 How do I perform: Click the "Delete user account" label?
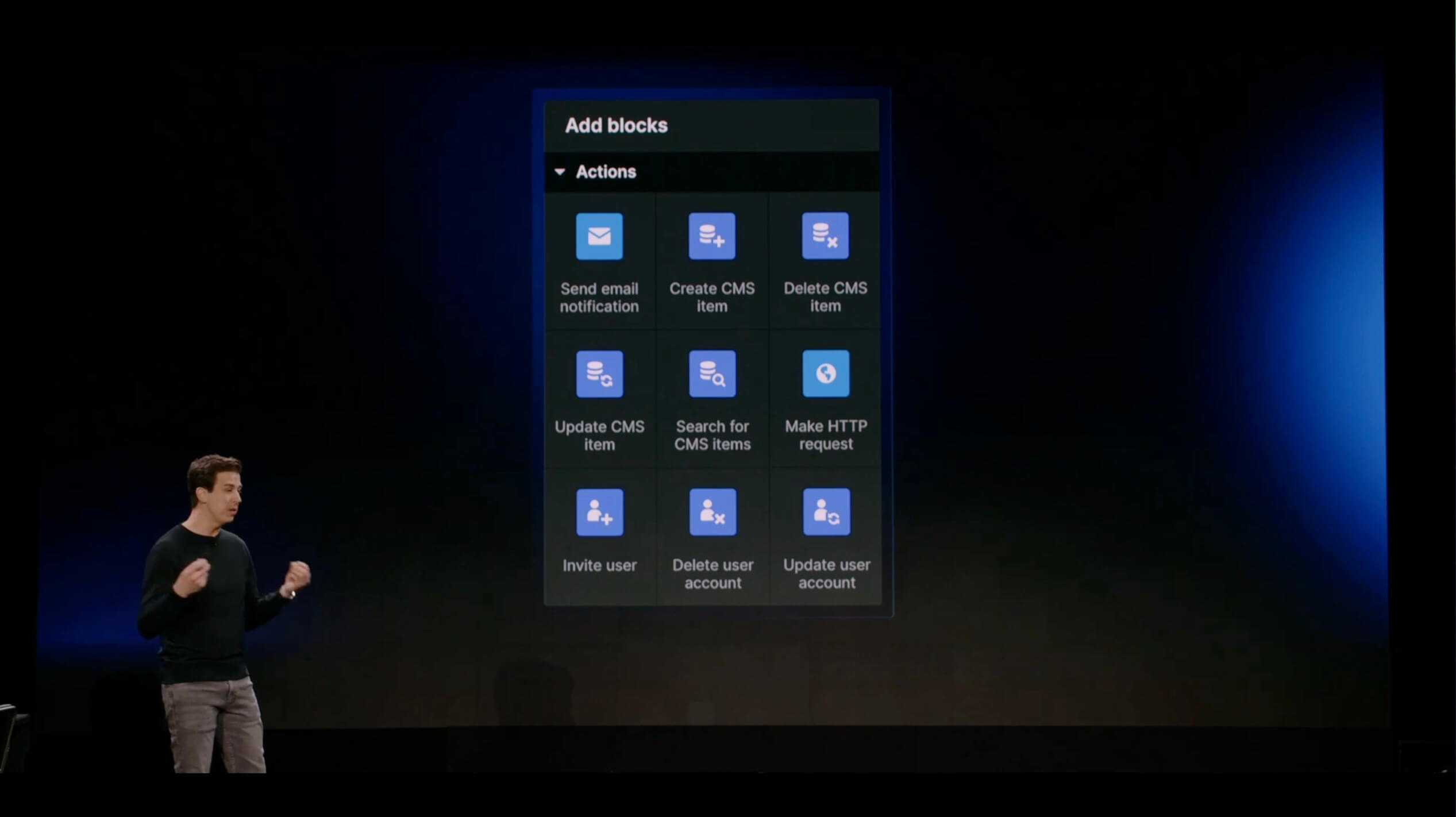pyautogui.click(x=713, y=573)
